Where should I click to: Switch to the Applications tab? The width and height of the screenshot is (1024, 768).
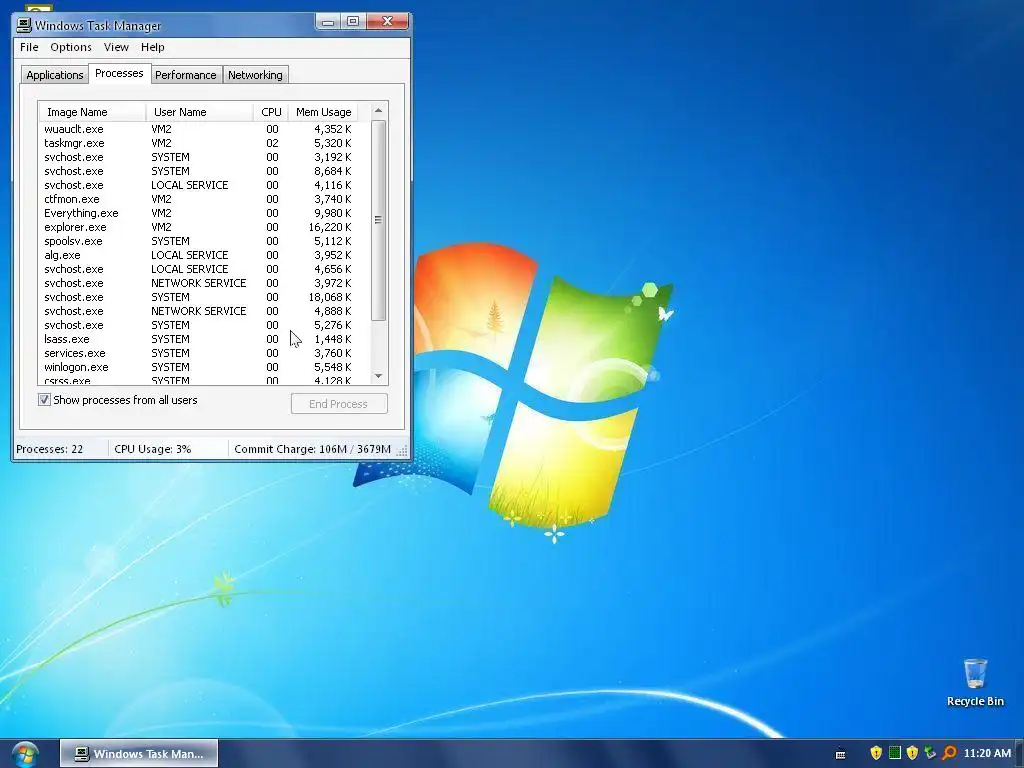[54, 75]
